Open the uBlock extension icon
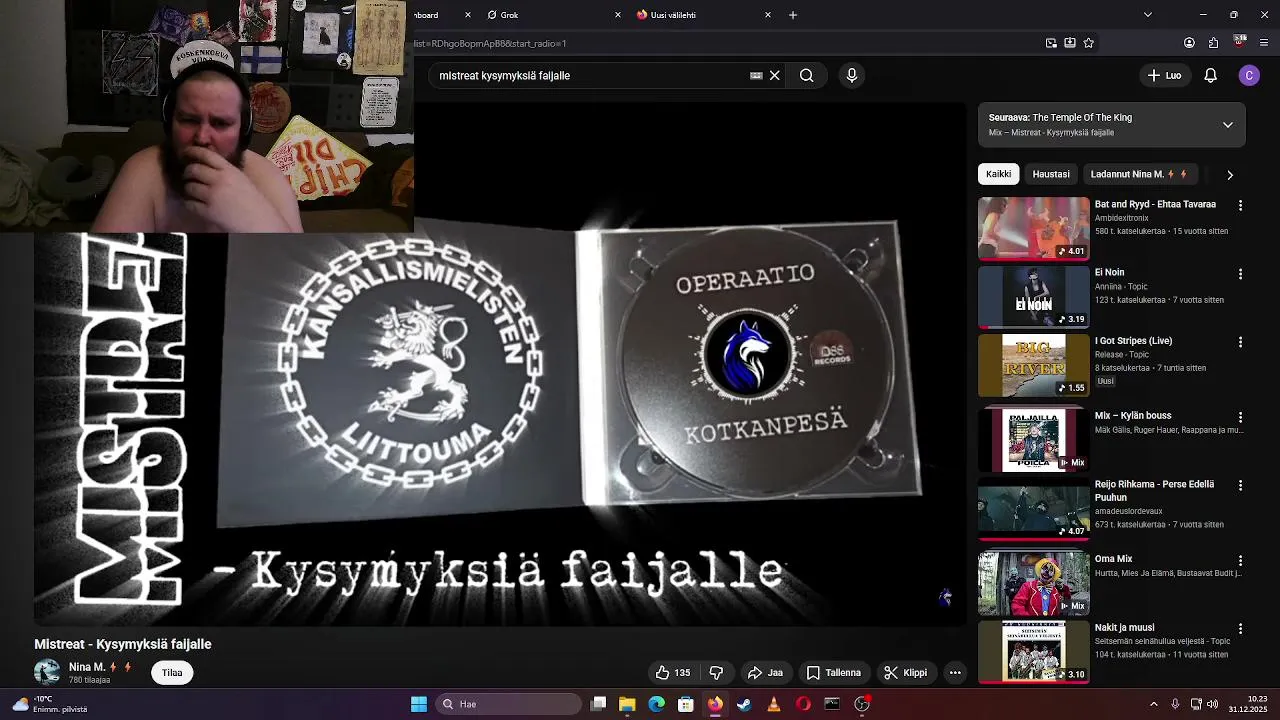This screenshot has height=720, width=1280. (1240, 42)
